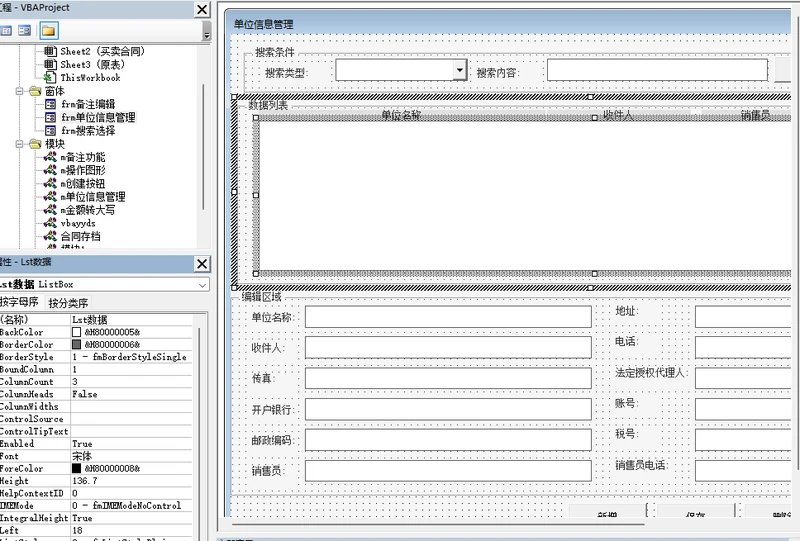
Task: Select module m金额转大写
Action: (88, 210)
